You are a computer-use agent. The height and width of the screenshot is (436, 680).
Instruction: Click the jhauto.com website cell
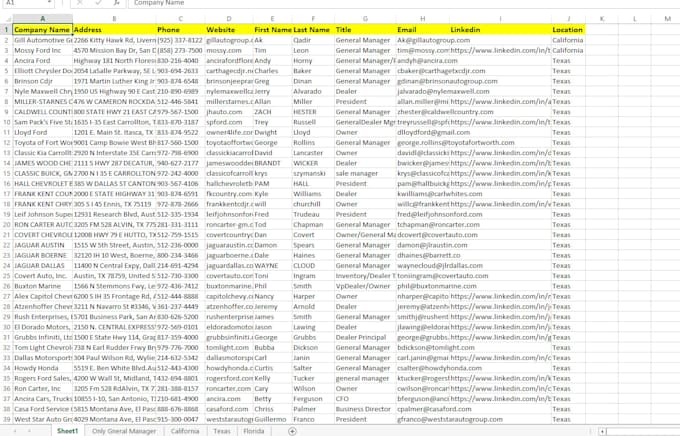coord(229,112)
